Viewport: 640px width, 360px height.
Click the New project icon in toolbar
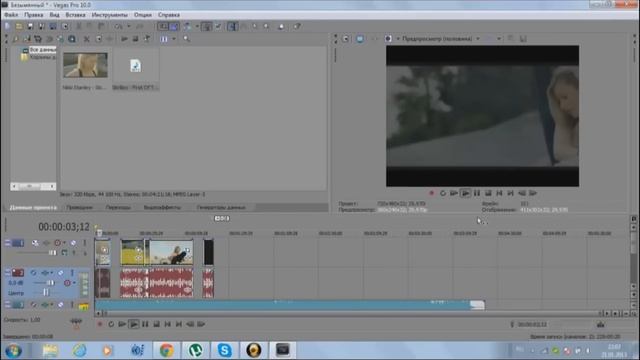(7, 26)
